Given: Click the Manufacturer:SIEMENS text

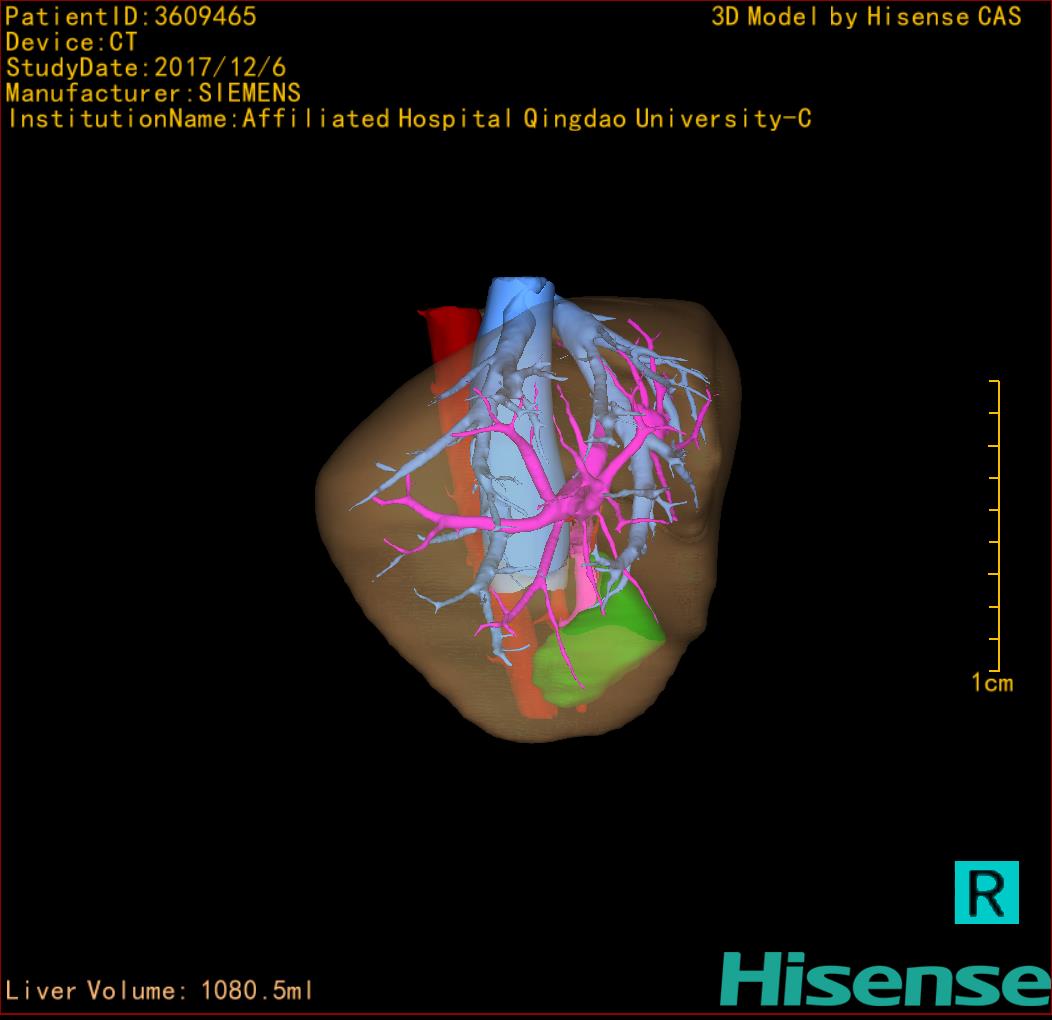Looking at the screenshot, I should [153, 93].
